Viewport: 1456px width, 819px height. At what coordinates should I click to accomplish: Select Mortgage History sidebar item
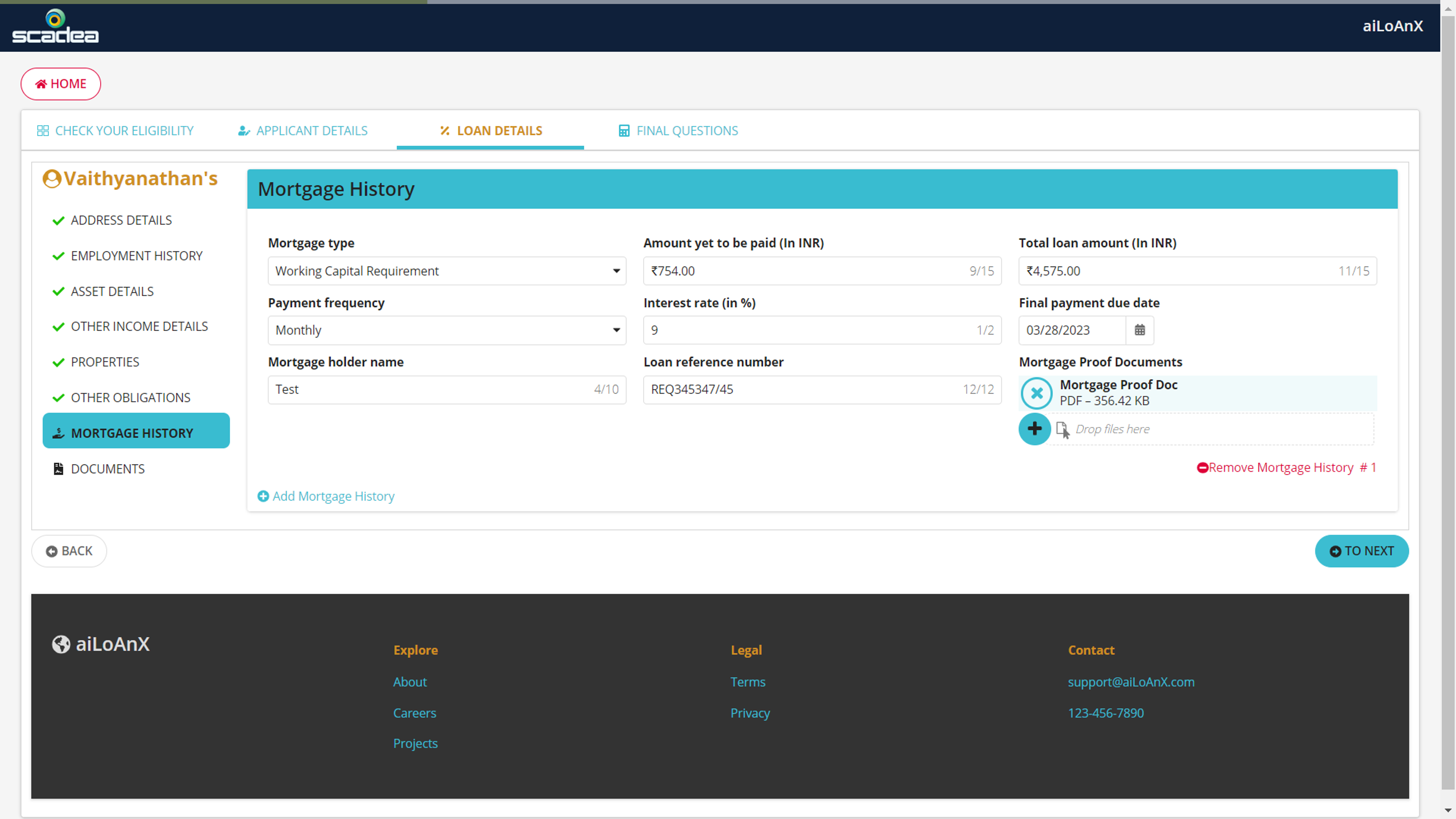(x=136, y=431)
